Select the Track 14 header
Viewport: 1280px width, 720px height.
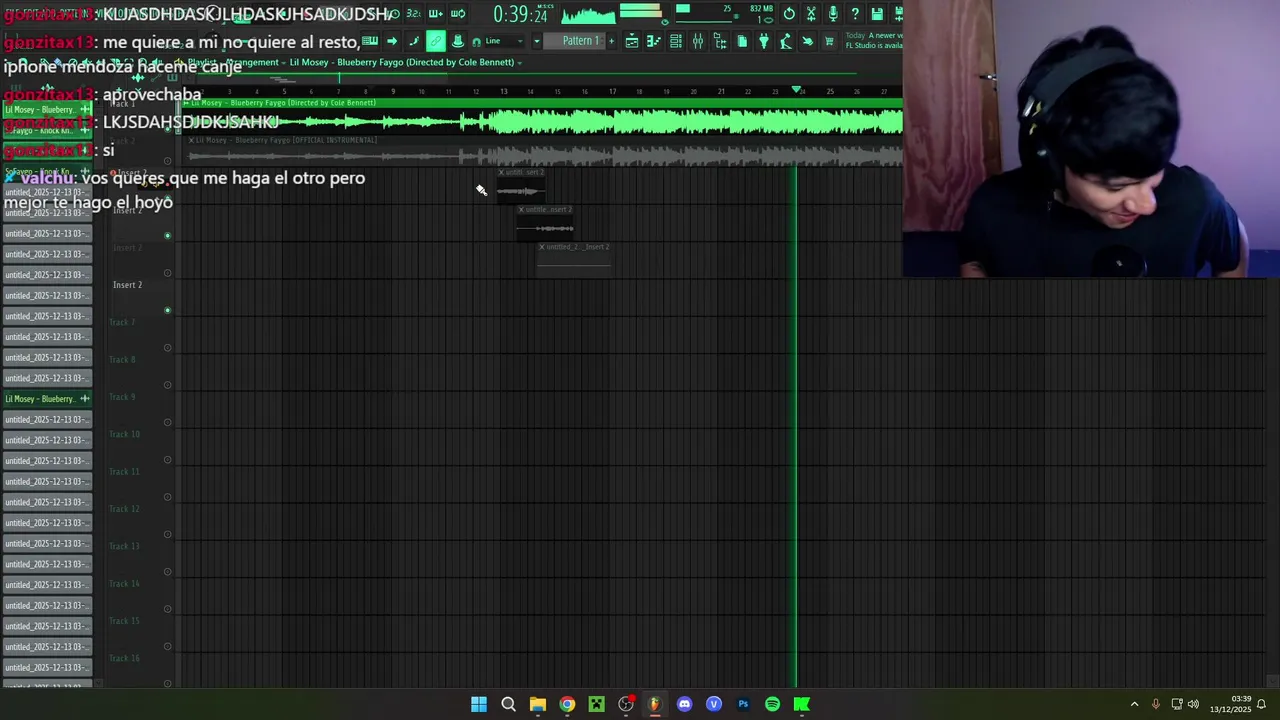[138, 595]
